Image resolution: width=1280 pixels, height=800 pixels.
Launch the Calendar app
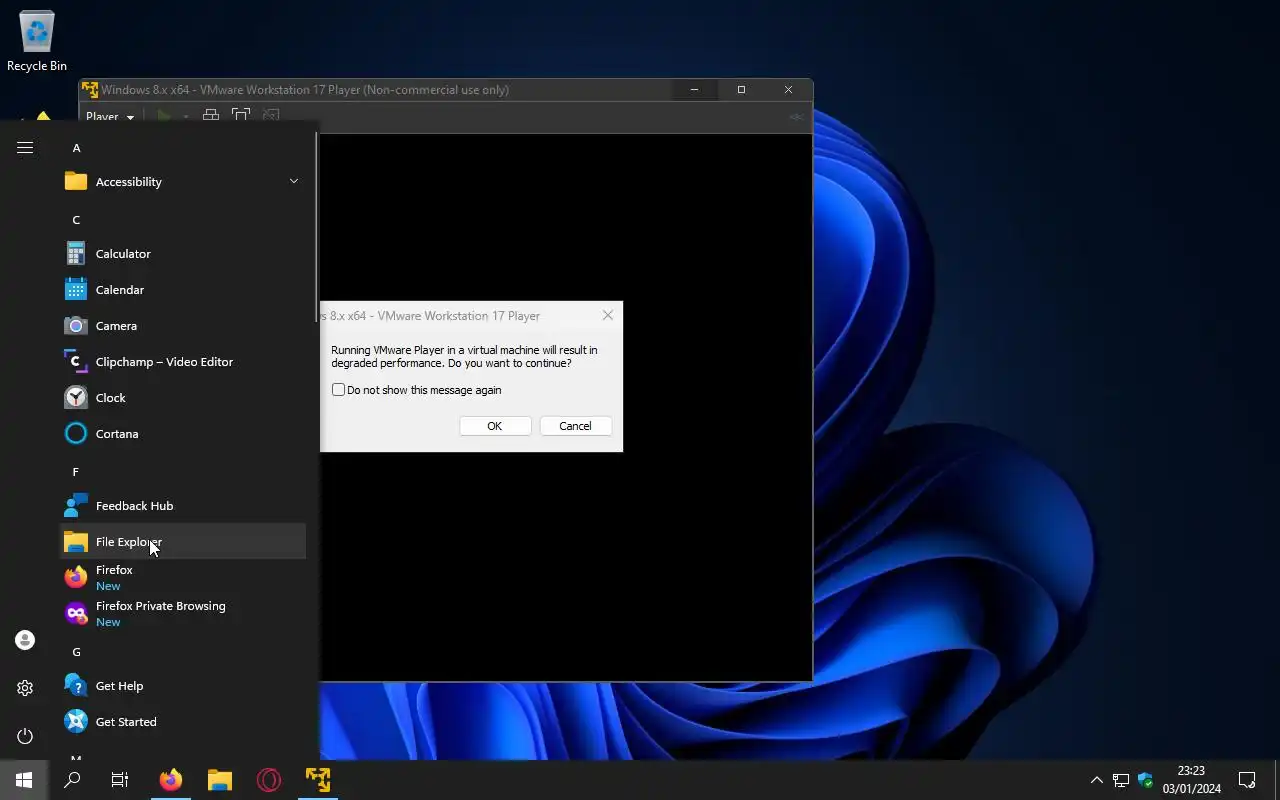(x=183, y=290)
